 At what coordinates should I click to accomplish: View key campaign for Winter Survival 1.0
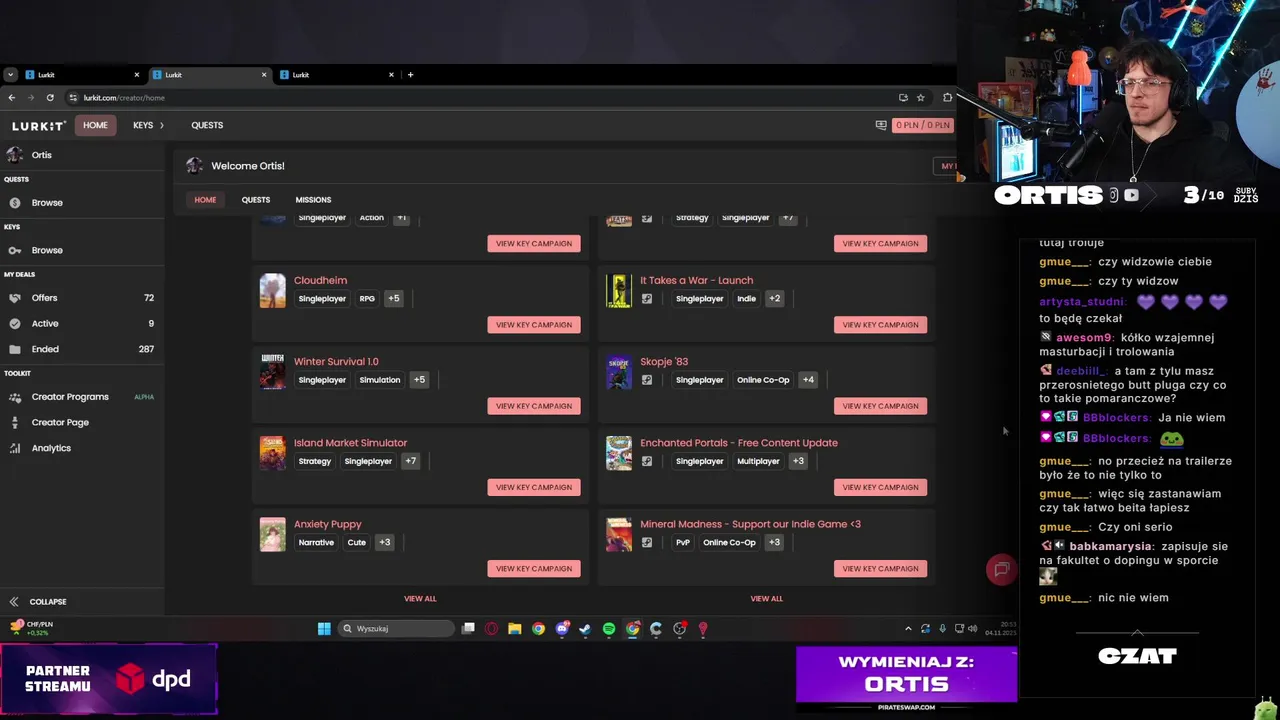534,406
